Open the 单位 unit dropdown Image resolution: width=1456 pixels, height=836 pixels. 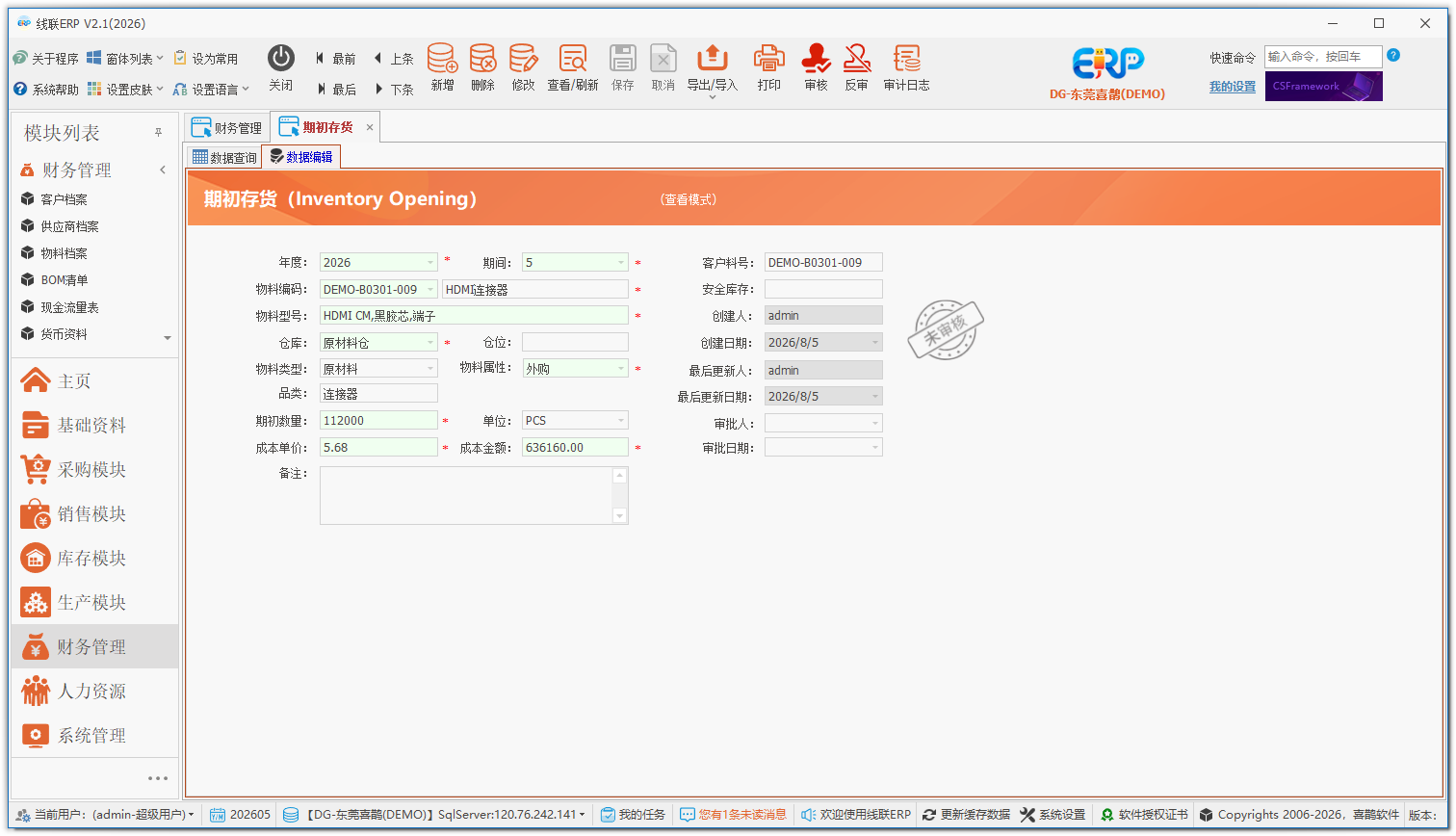pyautogui.click(x=620, y=420)
